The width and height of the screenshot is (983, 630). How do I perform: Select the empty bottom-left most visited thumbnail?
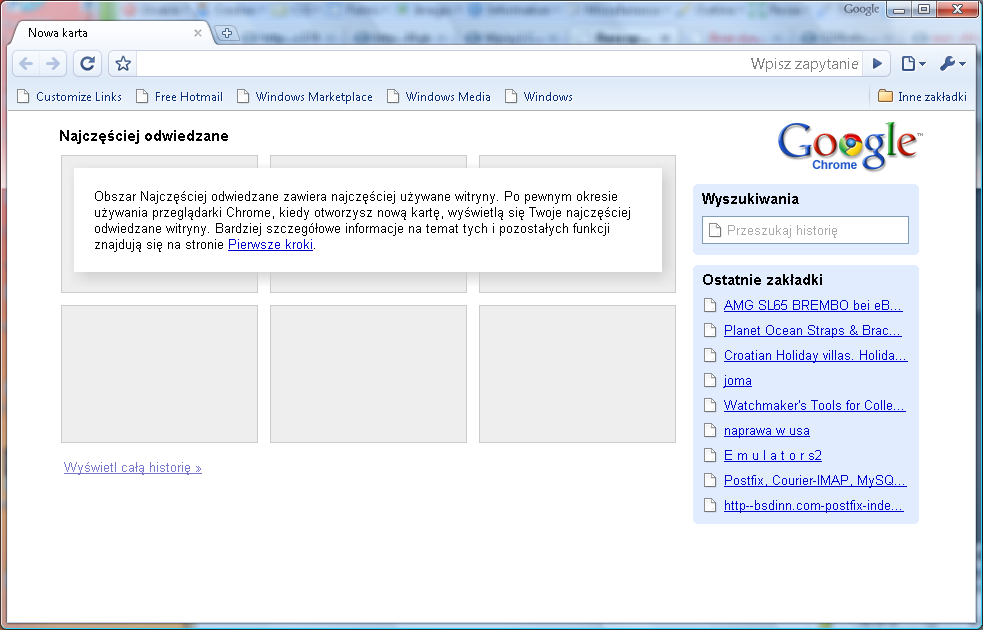click(x=159, y=374)
